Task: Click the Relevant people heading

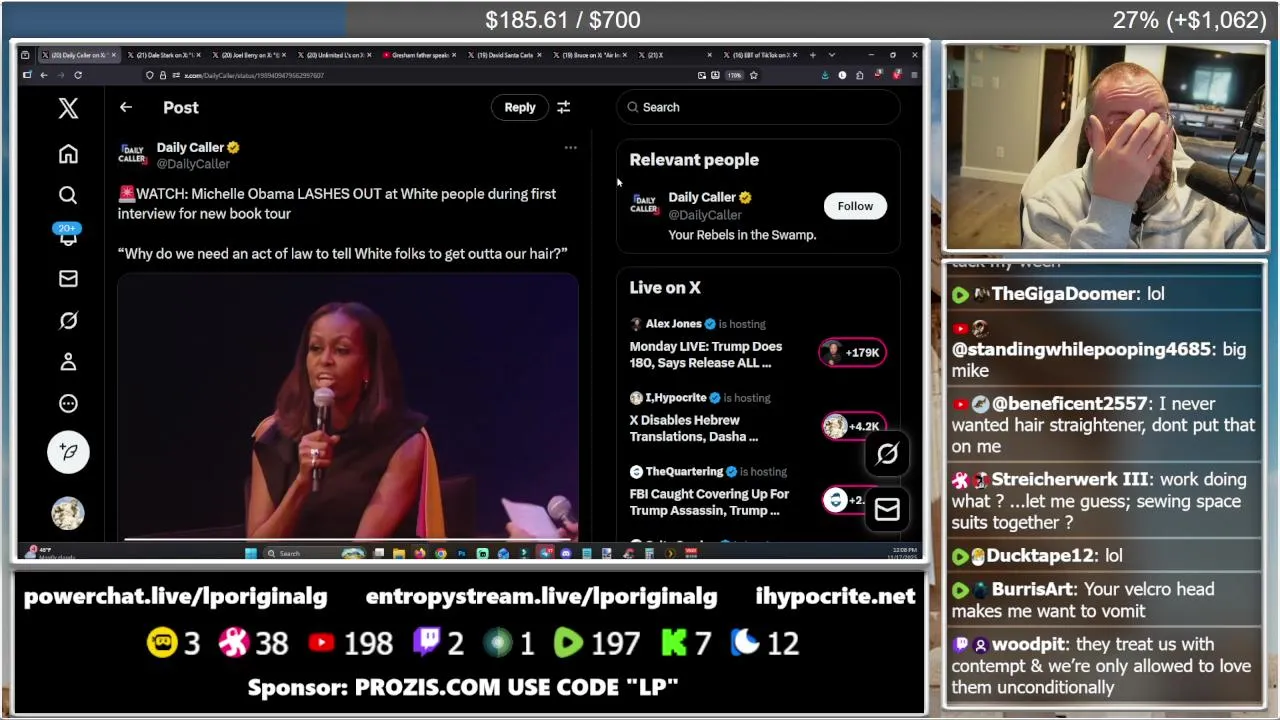Action: click(694, 160)
